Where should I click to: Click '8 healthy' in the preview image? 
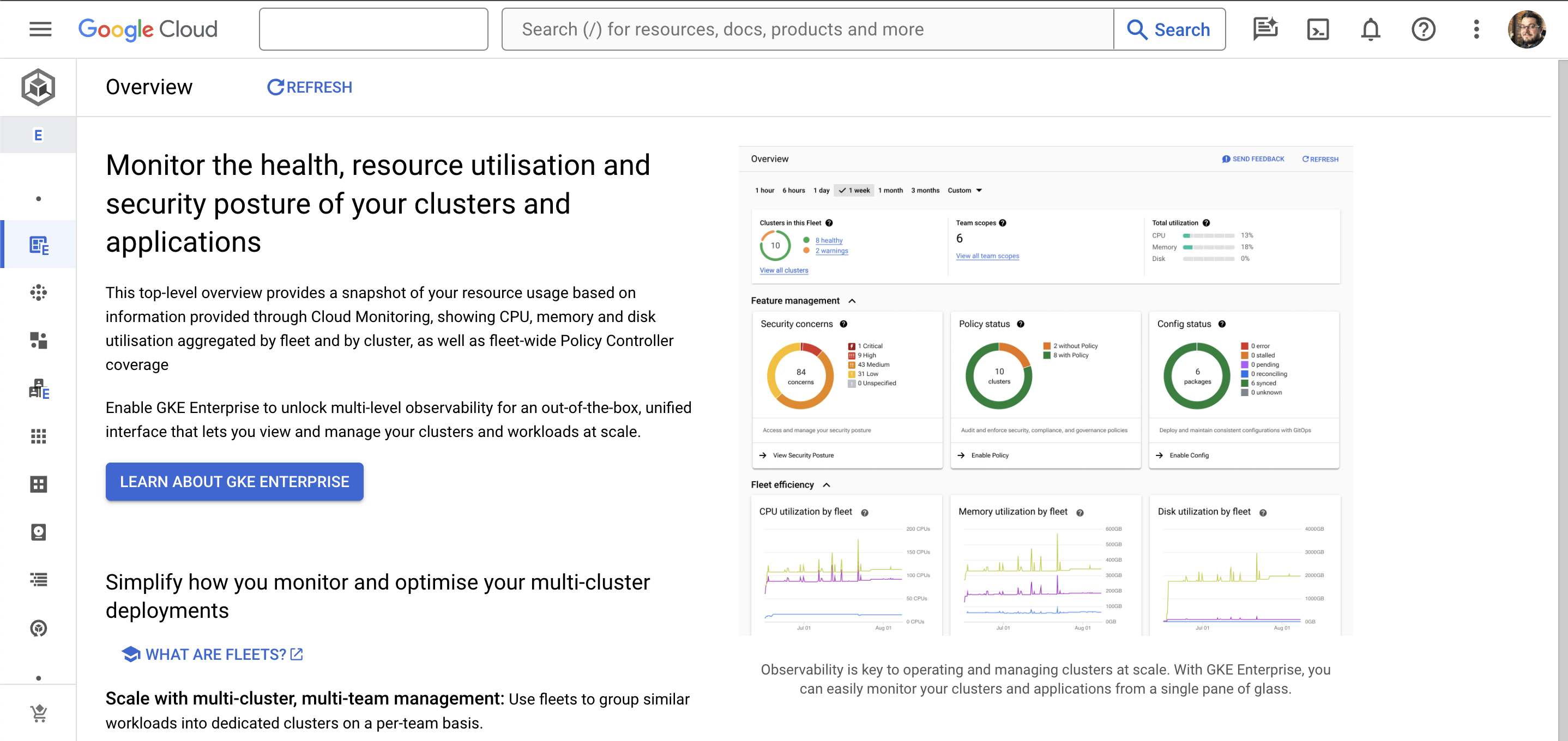[829, 240]
